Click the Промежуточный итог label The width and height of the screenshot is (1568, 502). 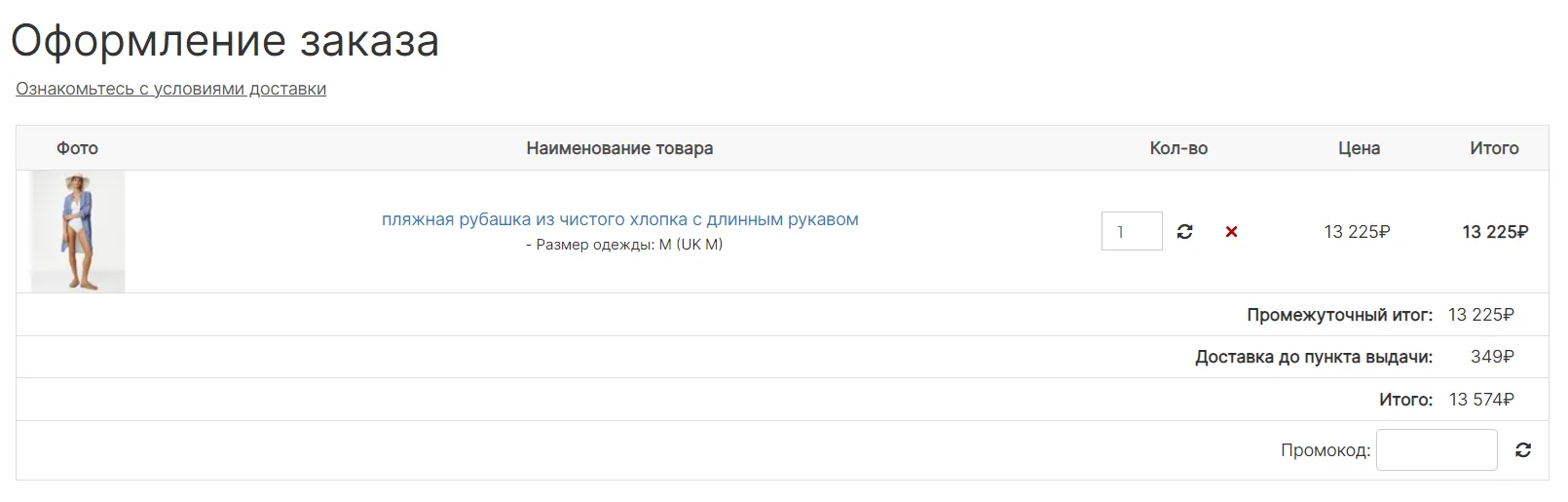coord(1339,315)
